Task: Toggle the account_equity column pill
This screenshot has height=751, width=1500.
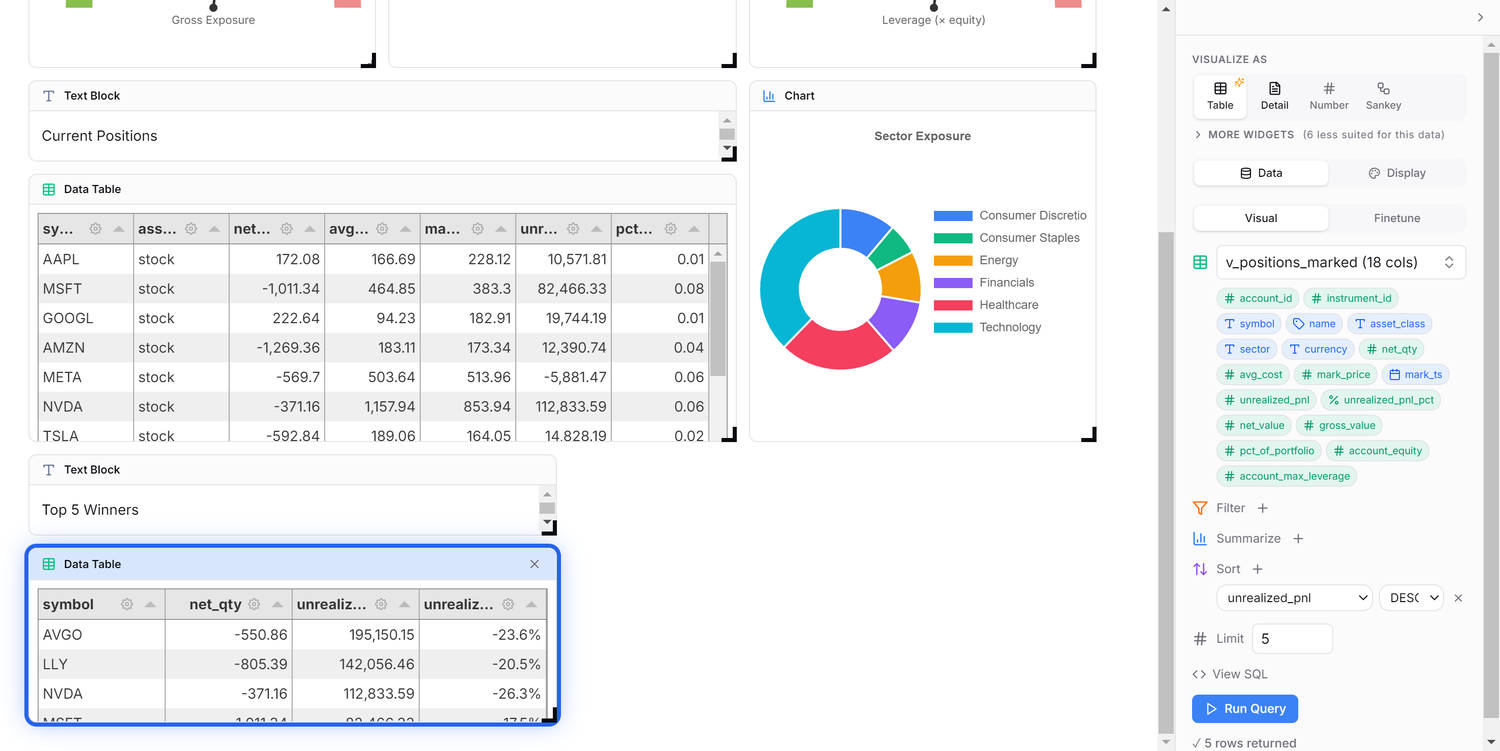Action: tap(1377, 451)
